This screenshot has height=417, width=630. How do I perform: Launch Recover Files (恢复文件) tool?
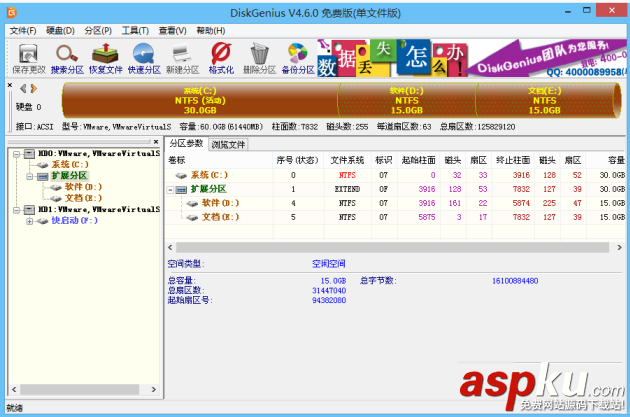pos(106,59)
